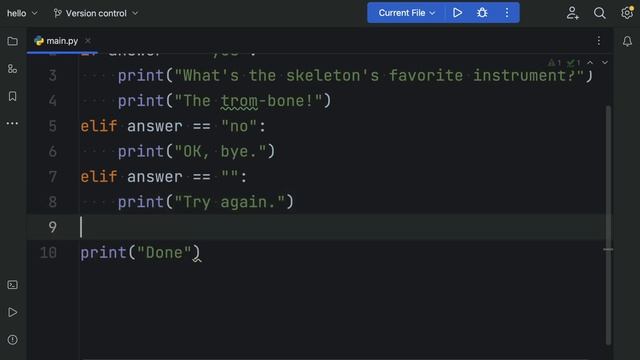Click the skeleton's favorite instrument string
Image resolution: width=640 pixels, height=360 pixels.
click(x=379, y=76)
